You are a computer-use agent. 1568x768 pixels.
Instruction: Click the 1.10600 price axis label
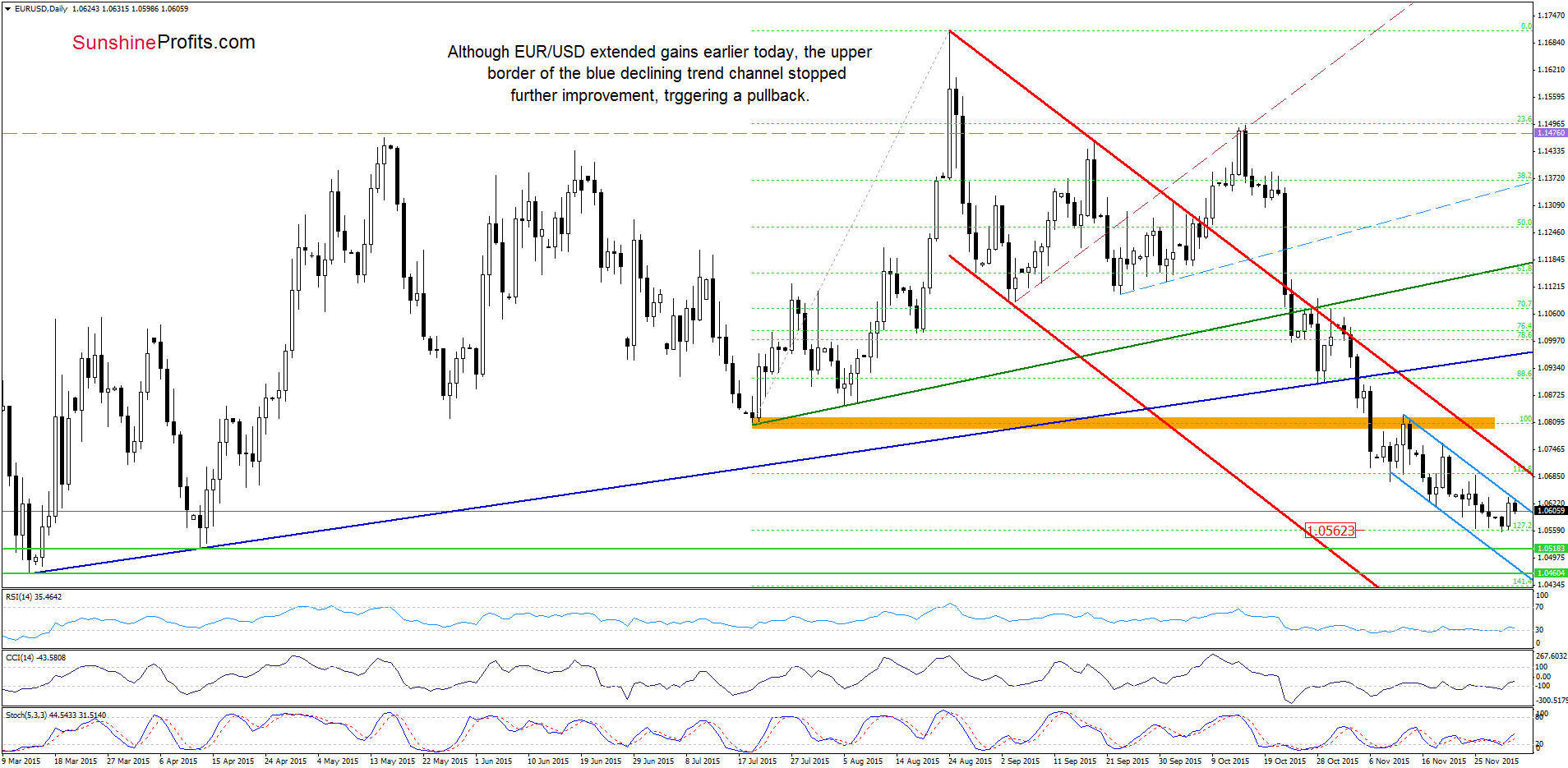pos(1551,314)
